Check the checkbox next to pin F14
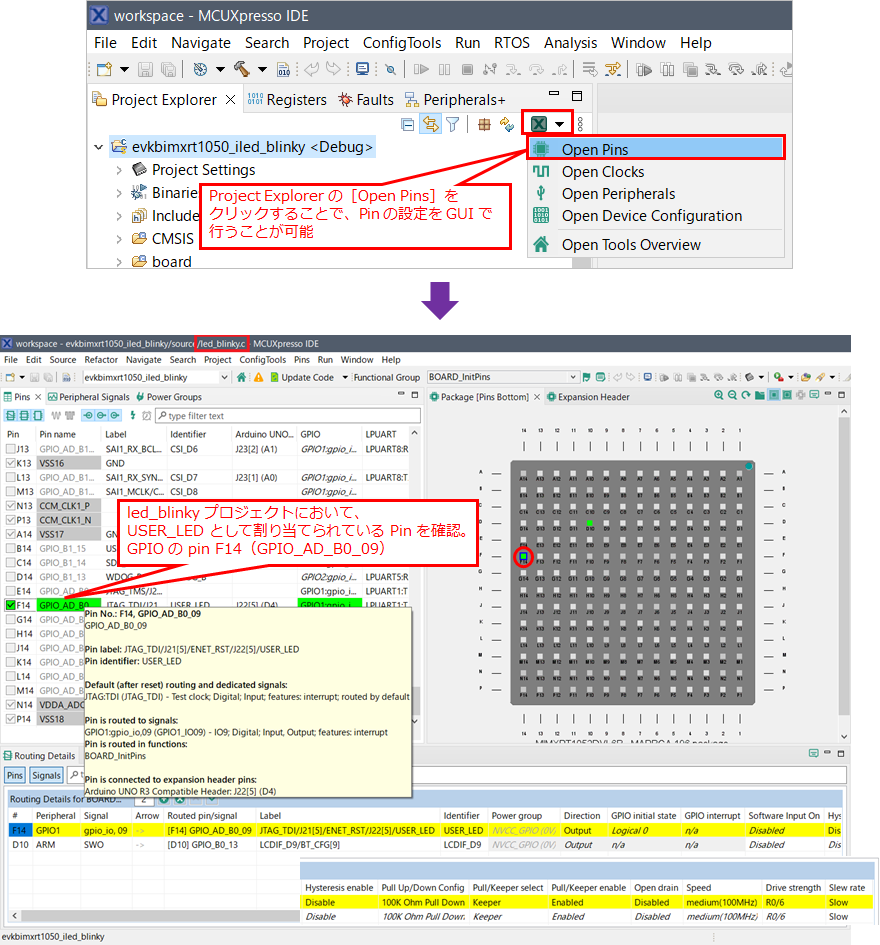This screenshot has height=945, width=880. [x=10, y=605]
